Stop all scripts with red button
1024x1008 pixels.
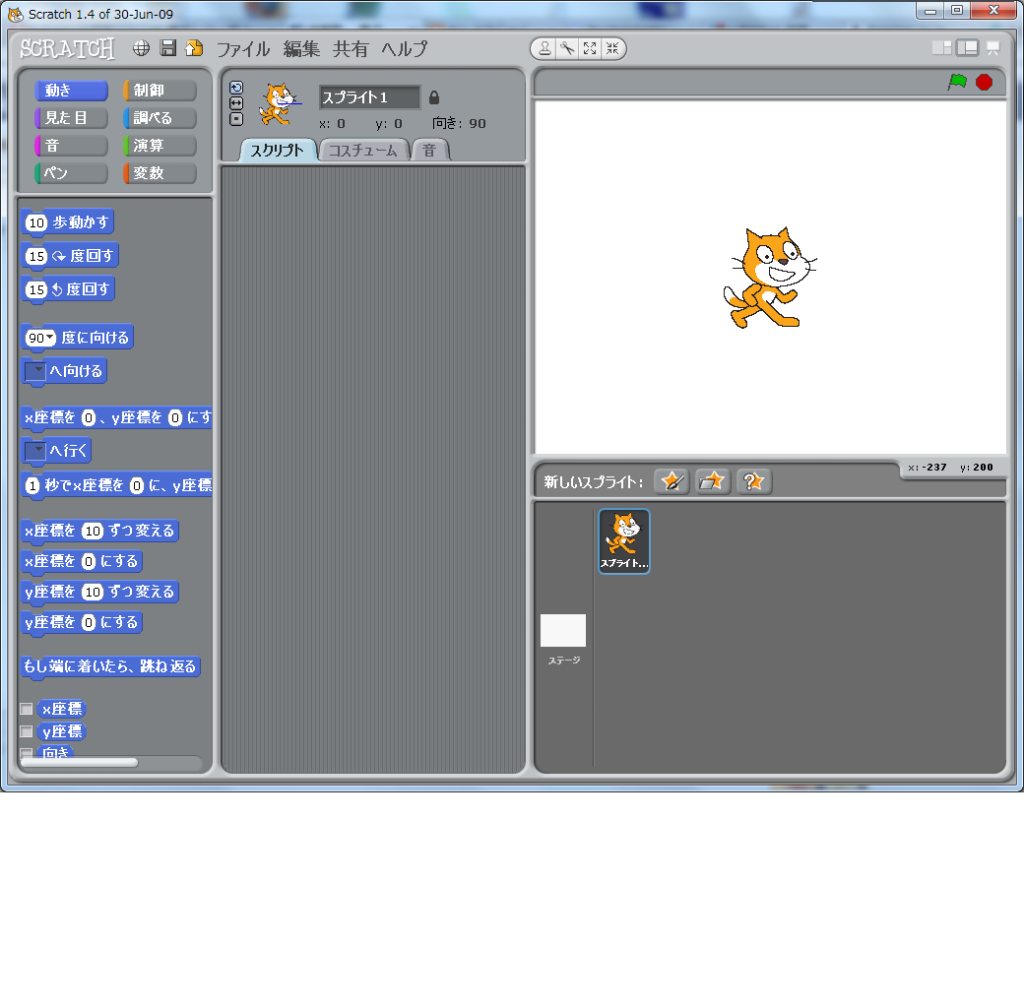984,82
